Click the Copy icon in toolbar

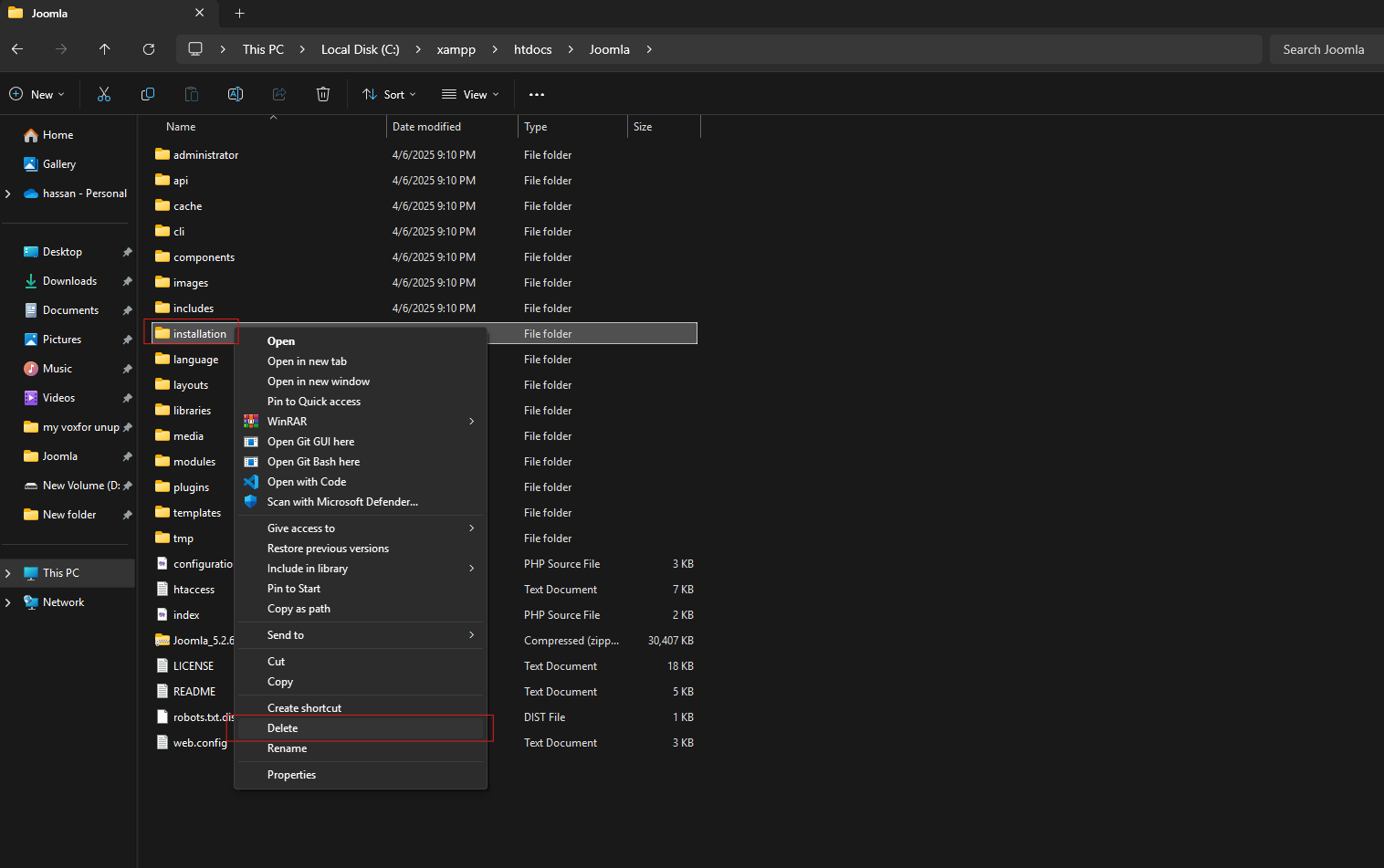pyautogui.click(x=148, y=94)
